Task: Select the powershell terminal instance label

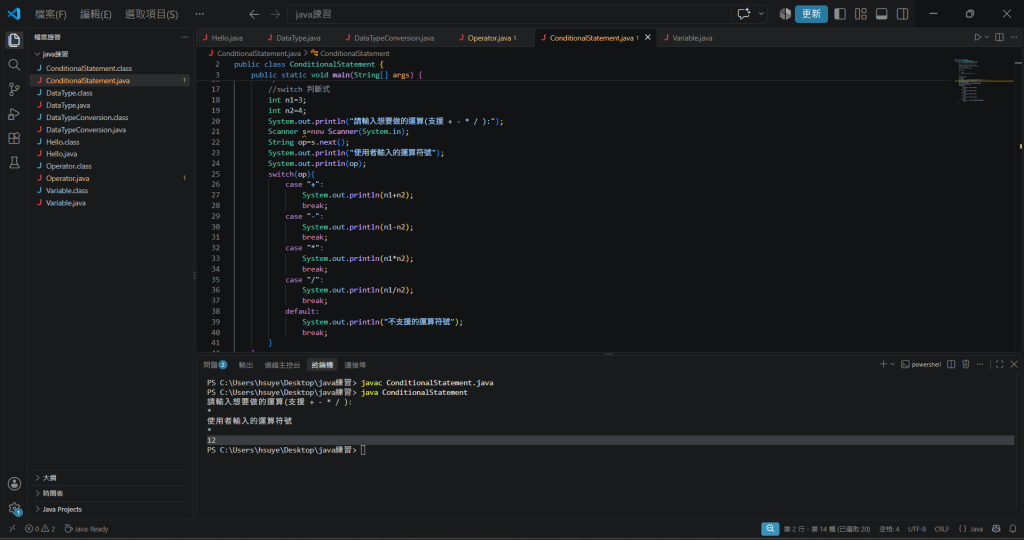Action: point(921,364)
